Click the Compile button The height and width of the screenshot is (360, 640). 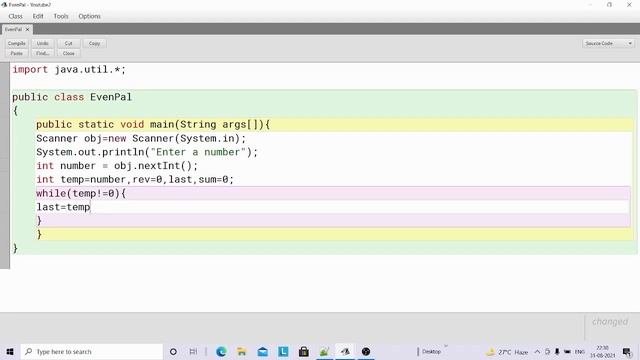coord(17,43)
